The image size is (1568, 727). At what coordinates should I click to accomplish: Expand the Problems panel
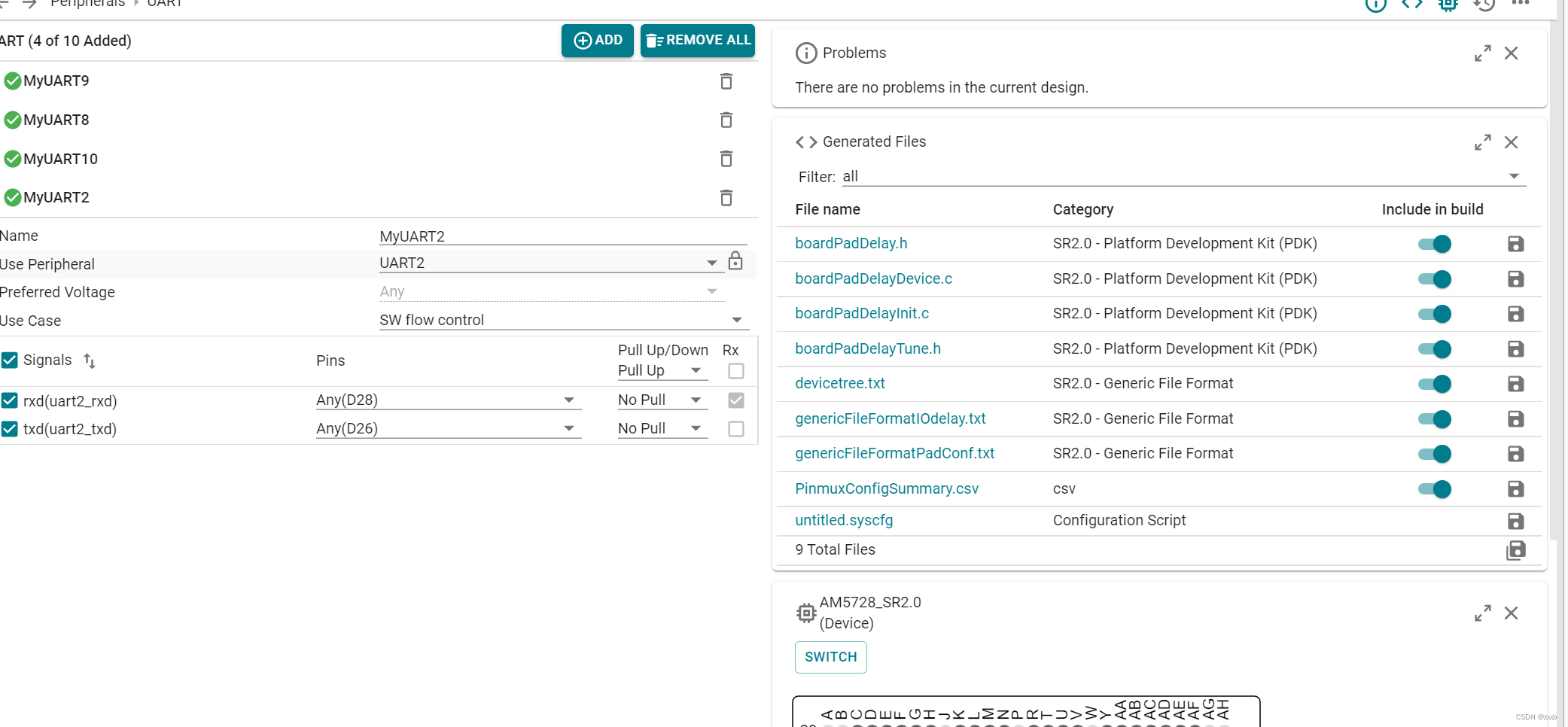pos(1482,53)
